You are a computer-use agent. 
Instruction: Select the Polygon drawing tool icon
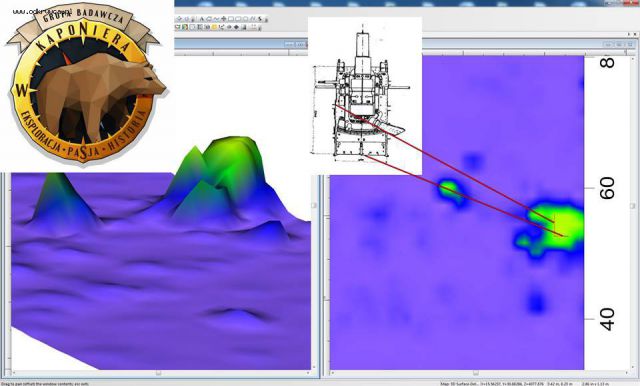click(x=209, y=19)
